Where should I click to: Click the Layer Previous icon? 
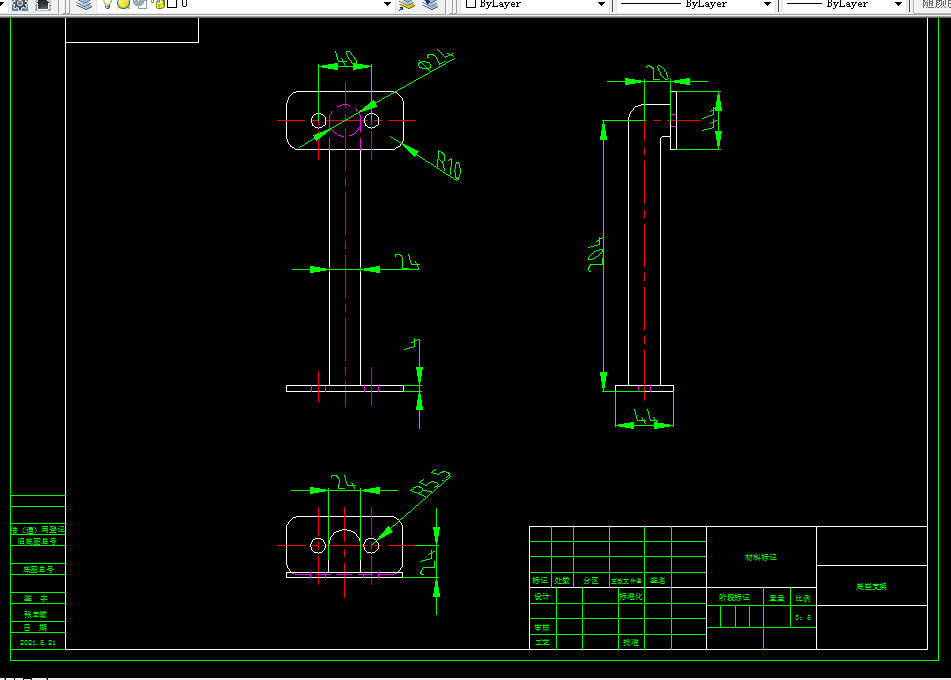(430, 5)
